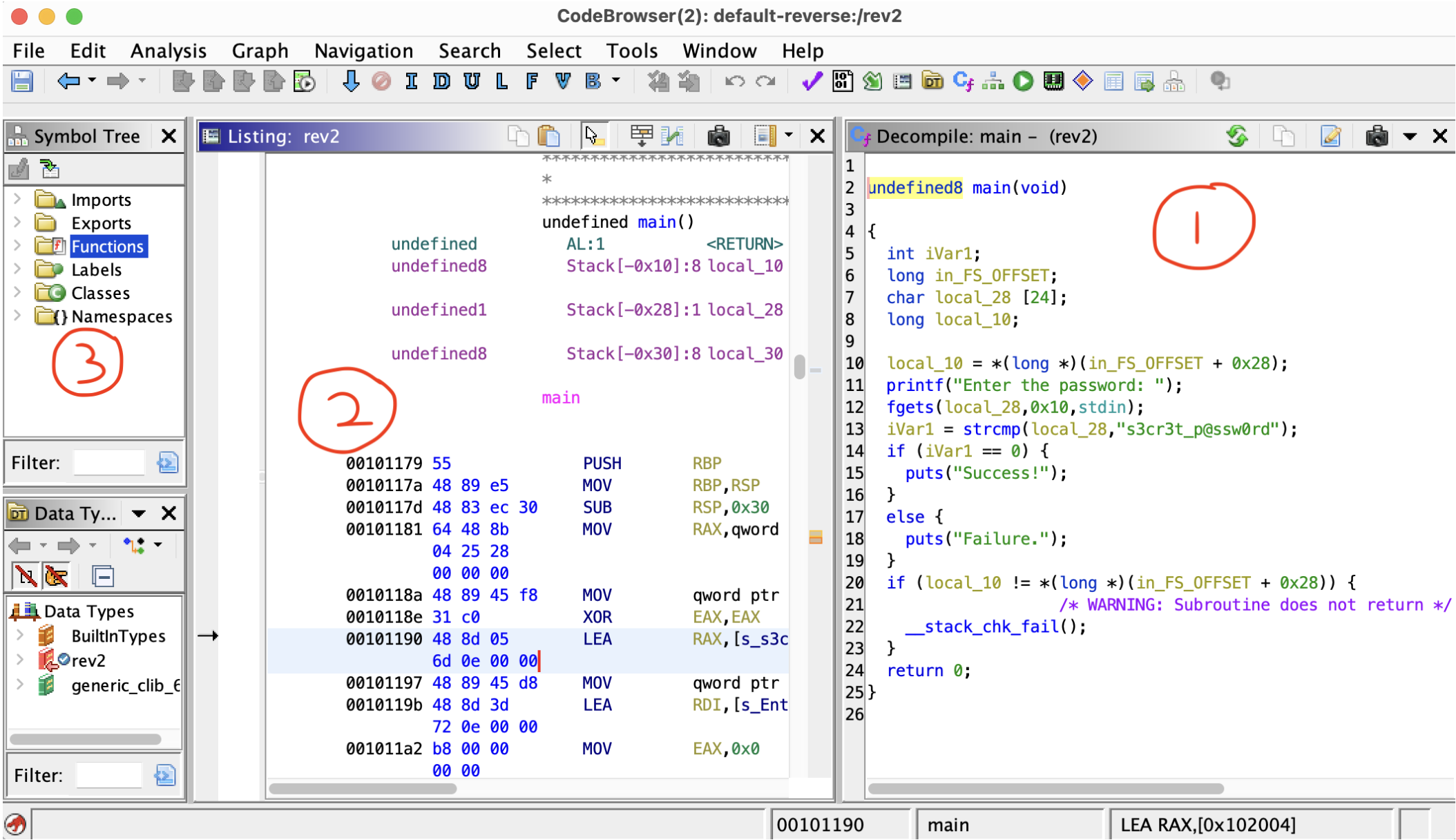The width and height of the screenshot is (1456, 840).
Task: Expand the Namespaces tree node
Action: click(17, 316)
